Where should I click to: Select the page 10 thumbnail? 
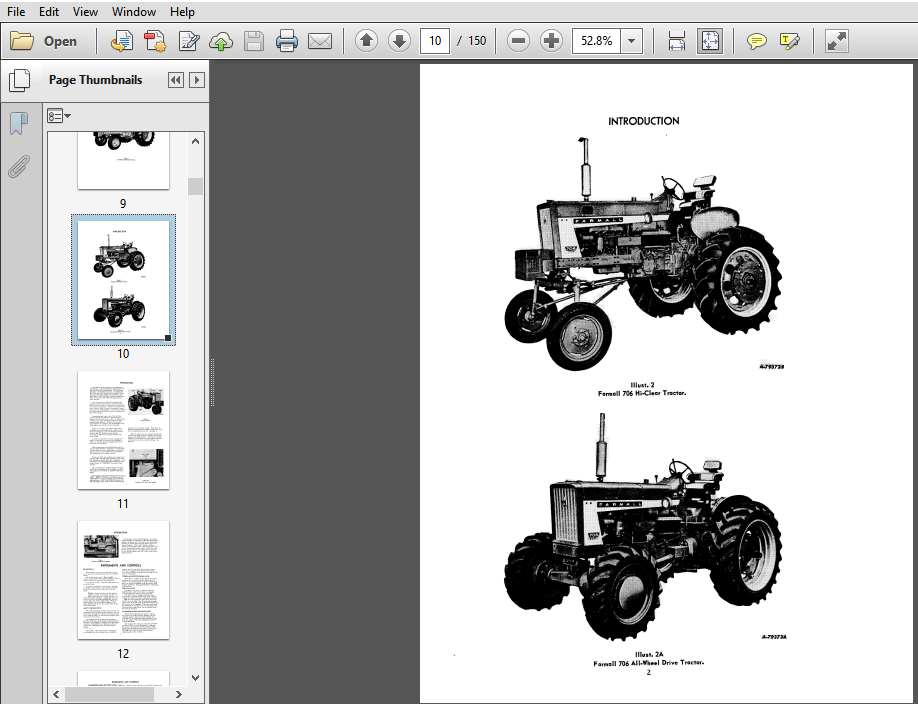[124, 280]
